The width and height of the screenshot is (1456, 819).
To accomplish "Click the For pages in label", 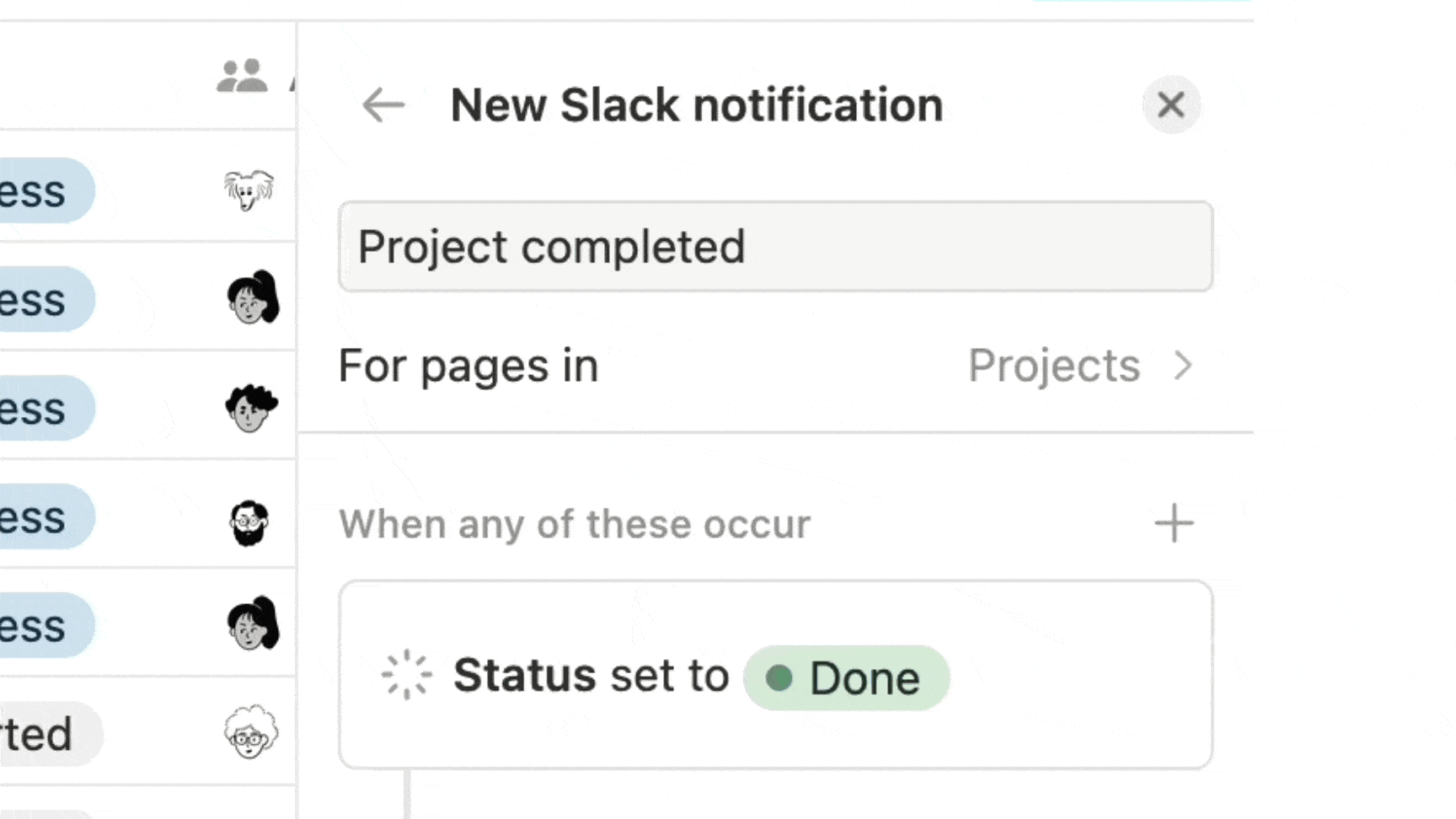I will click(x=468, y=366).
